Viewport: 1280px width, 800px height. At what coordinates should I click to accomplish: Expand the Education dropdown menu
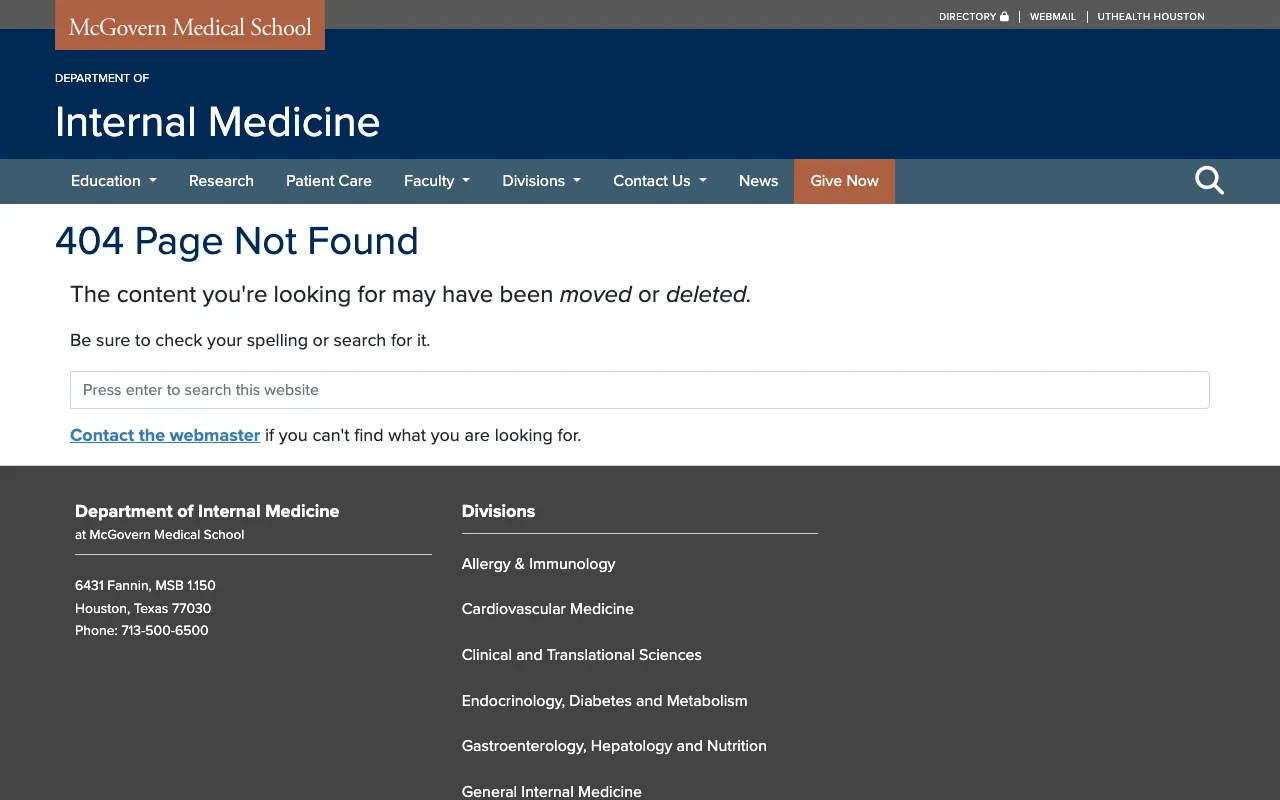click(x=113, y=181)
